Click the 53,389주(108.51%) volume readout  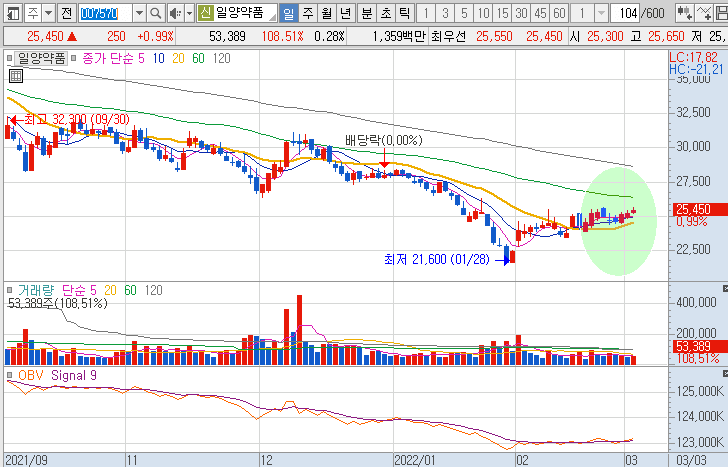[x=58, y=303]
